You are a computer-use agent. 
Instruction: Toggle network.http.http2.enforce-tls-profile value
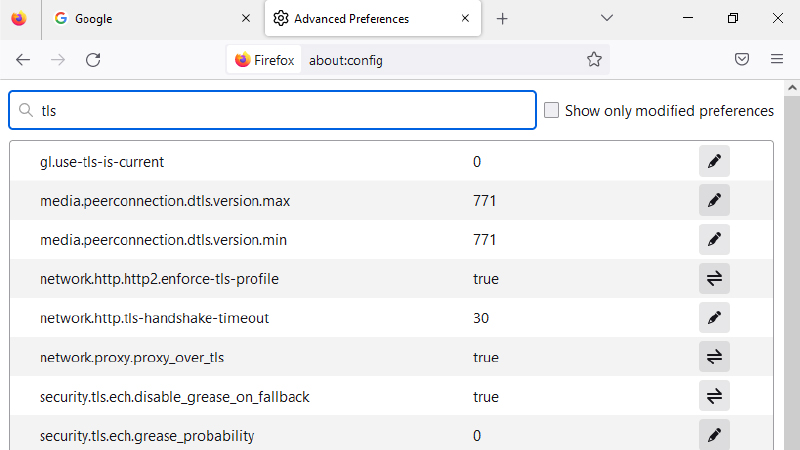point(714,279)
